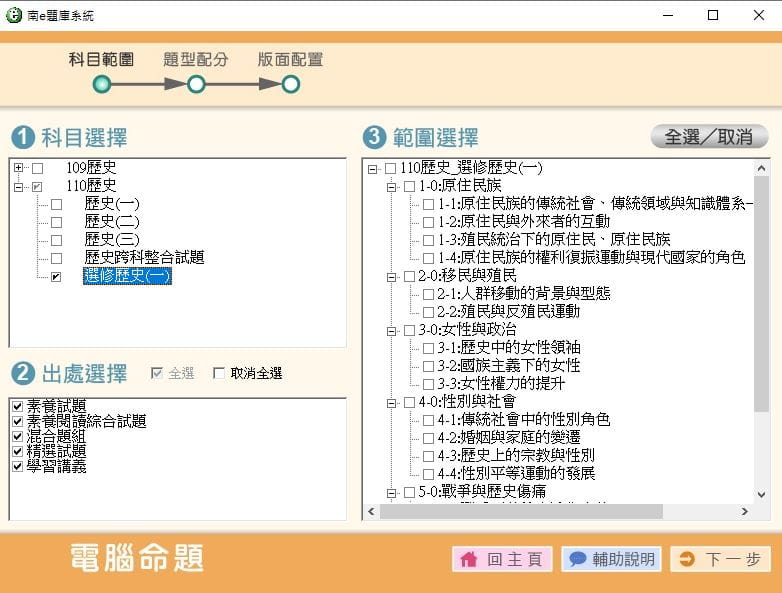Click the horizontal scrollbar thumb in 範圍選擇
The height and width of the screenshot is (593, 782).
tap(521, 512)
